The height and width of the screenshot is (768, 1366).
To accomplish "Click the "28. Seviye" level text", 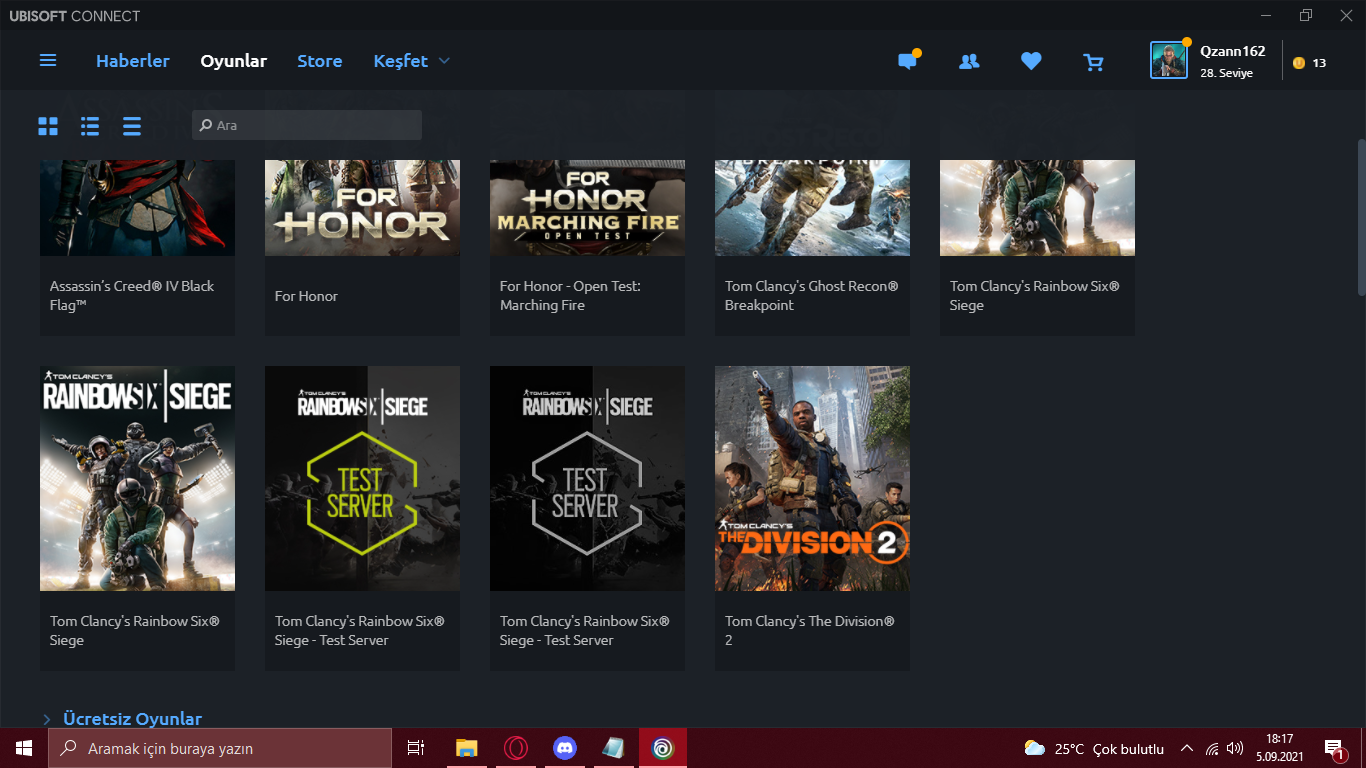I will pyautogui.click(x=1226, y=74).
